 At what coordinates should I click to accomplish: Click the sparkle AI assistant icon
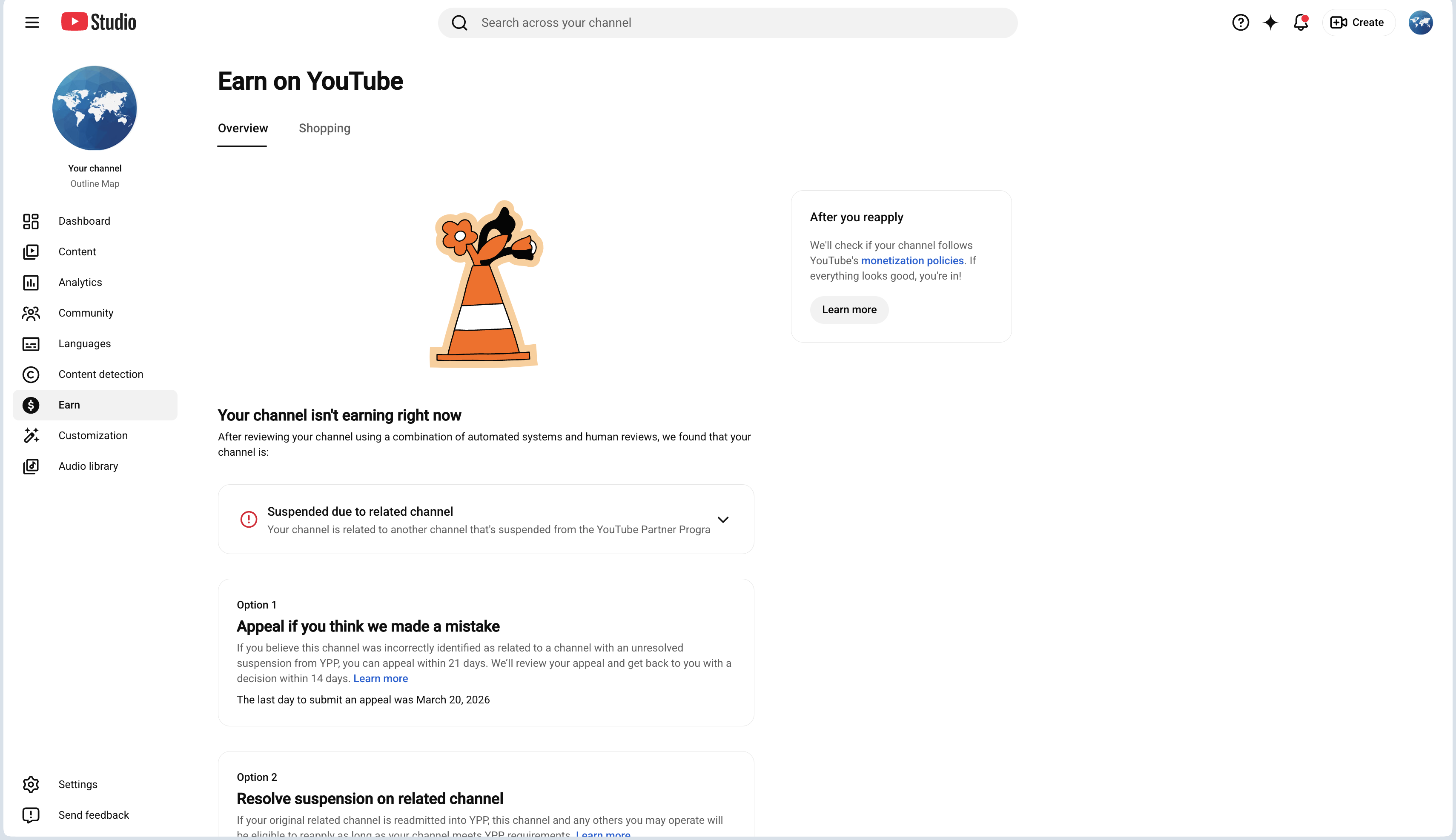[x=1270, y=23]
